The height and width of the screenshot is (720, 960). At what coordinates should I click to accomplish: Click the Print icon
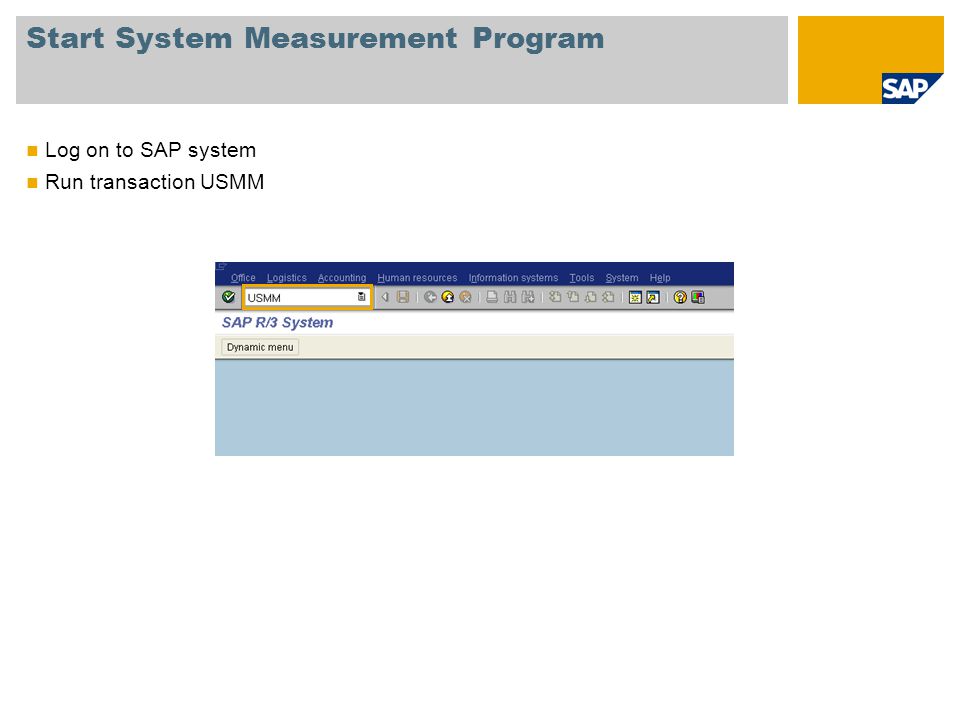point(492,298)
